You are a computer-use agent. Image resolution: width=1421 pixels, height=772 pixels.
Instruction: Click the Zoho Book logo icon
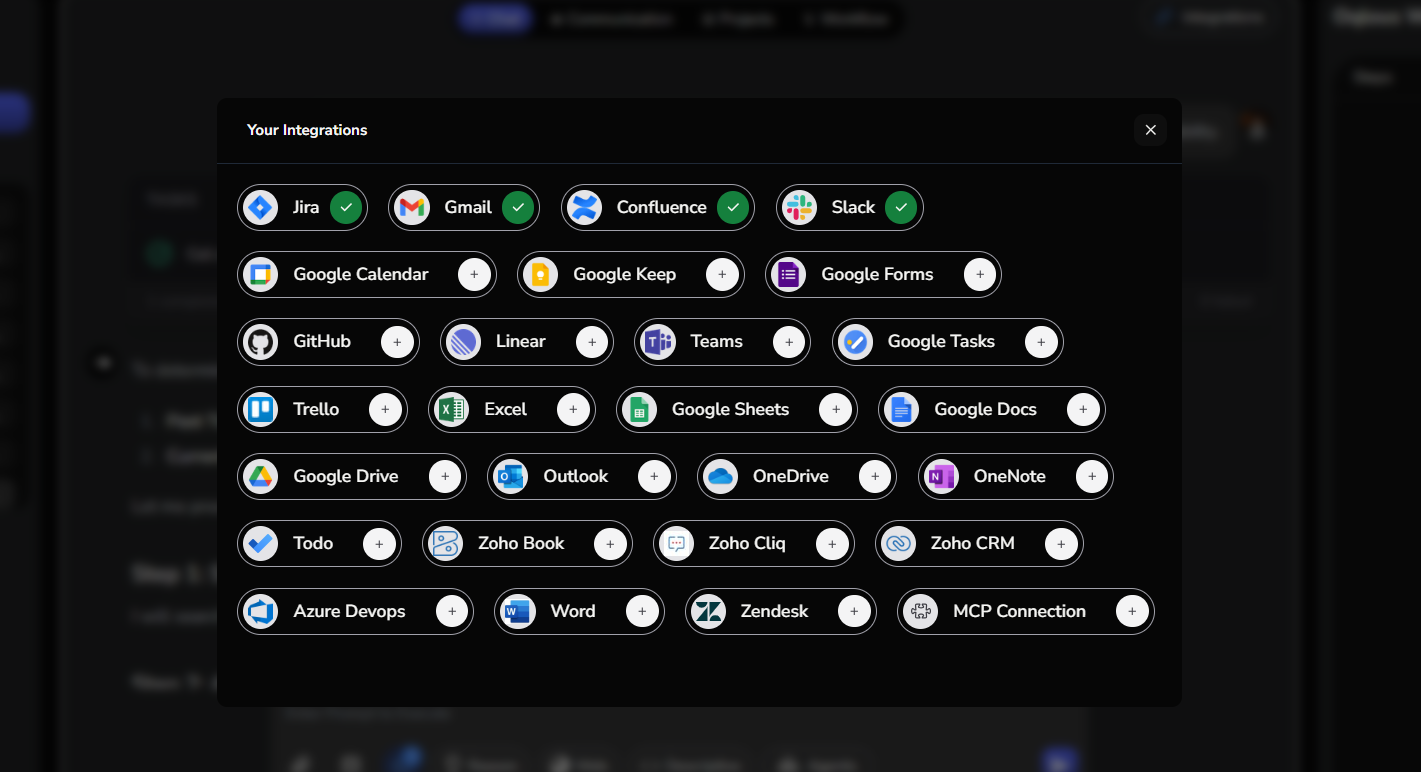445,544
